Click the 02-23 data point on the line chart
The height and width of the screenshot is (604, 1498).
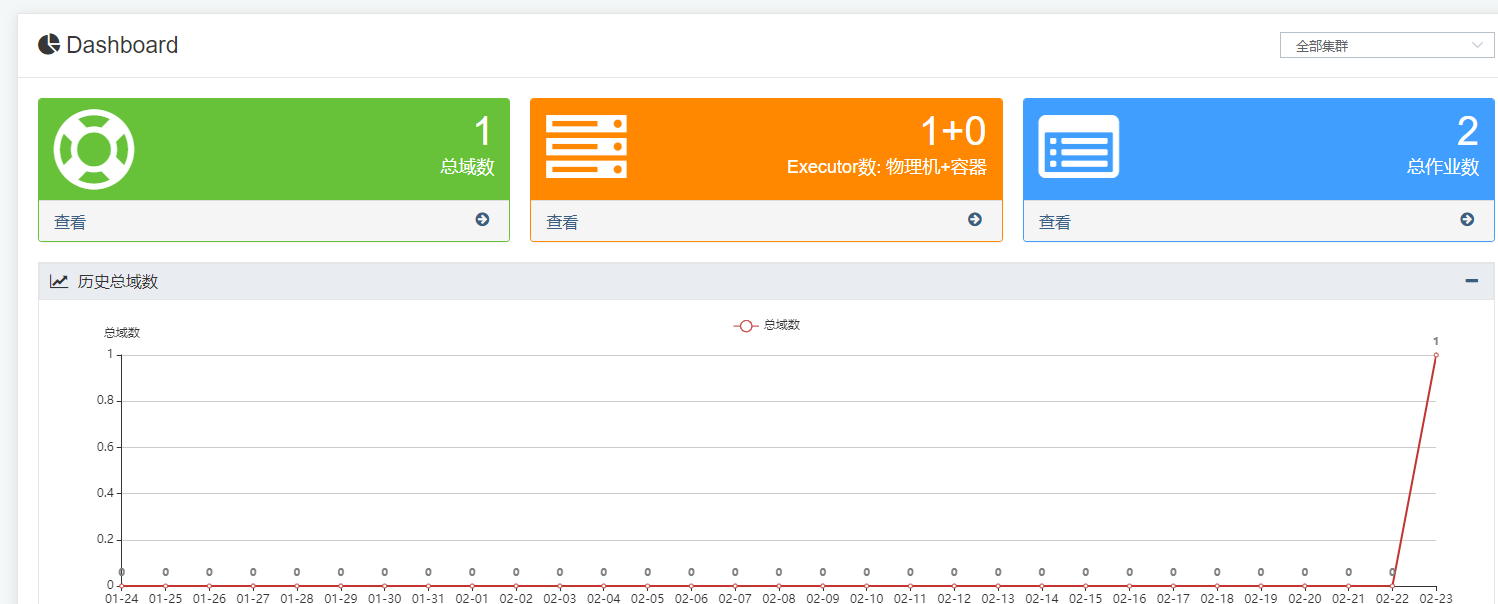1436,355
